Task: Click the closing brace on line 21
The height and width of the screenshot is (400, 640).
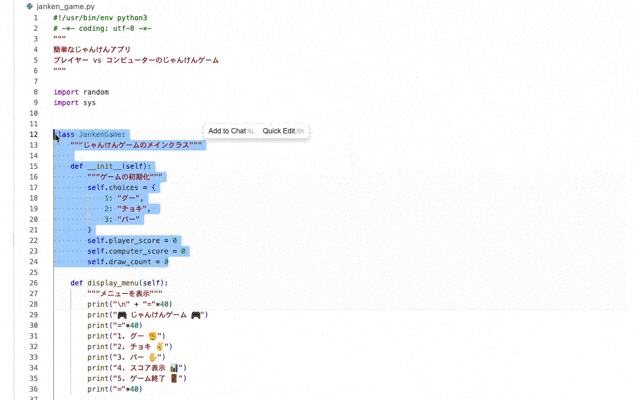Action: [89, 230]
